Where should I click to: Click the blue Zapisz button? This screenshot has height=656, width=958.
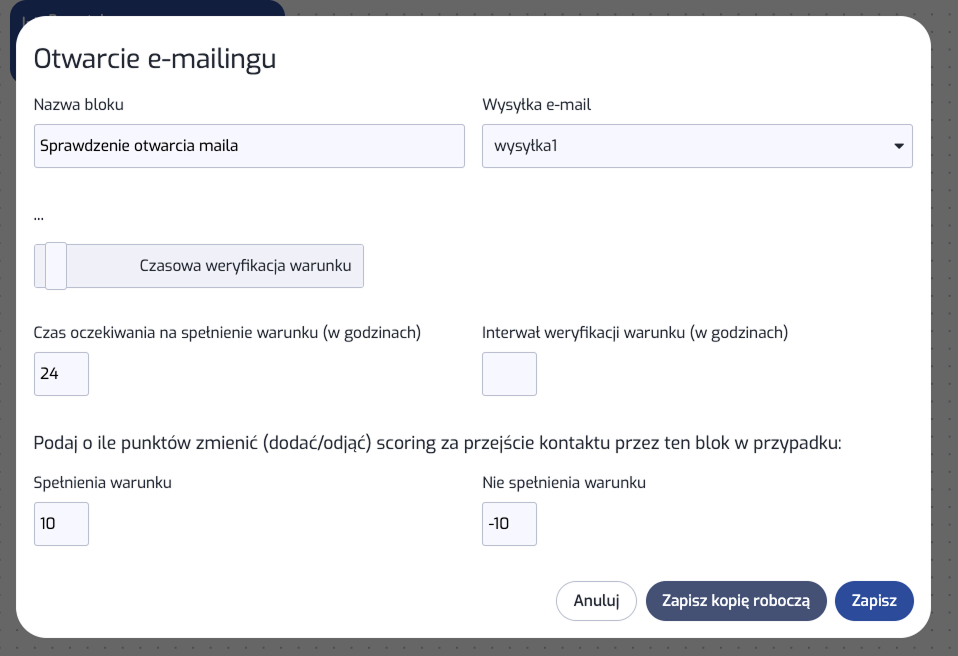874,601
